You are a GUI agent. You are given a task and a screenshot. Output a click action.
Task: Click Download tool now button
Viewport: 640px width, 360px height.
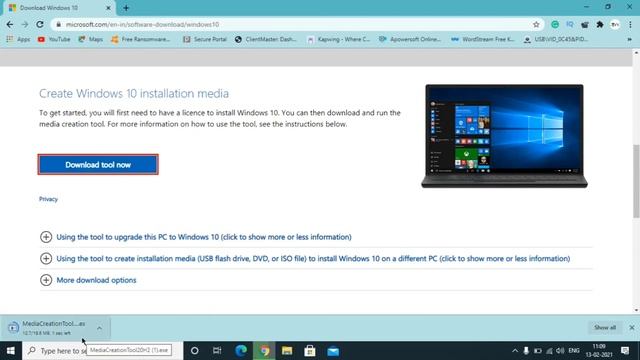pyautogui.click(x=98, y=164)
